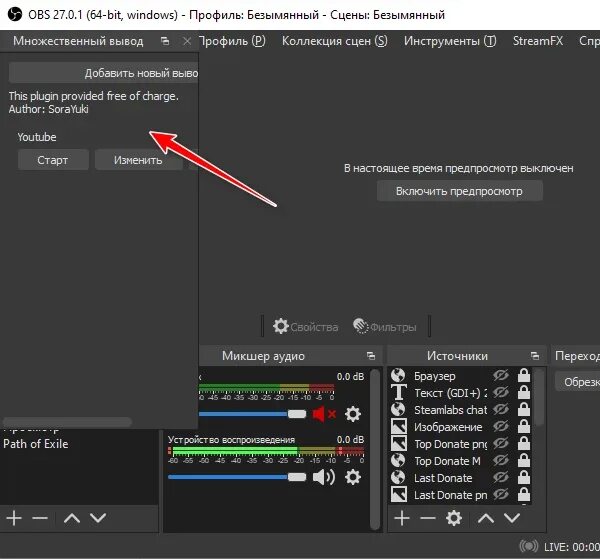600x559 pixels.
Task: Close the Множественный вывод dock panel
Action: (187, 41)
